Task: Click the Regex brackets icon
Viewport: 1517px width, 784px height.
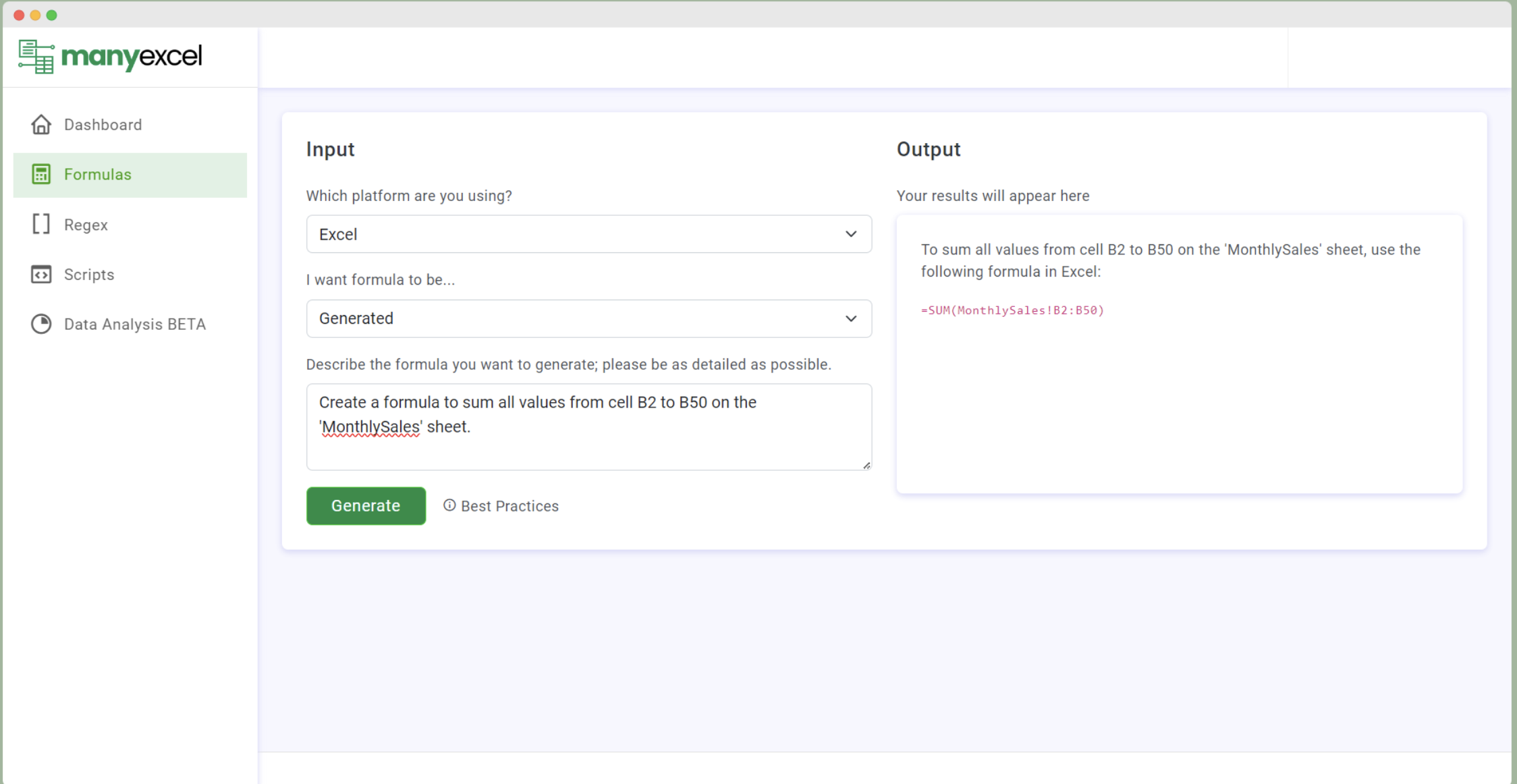Action: [x=41, y=224]
